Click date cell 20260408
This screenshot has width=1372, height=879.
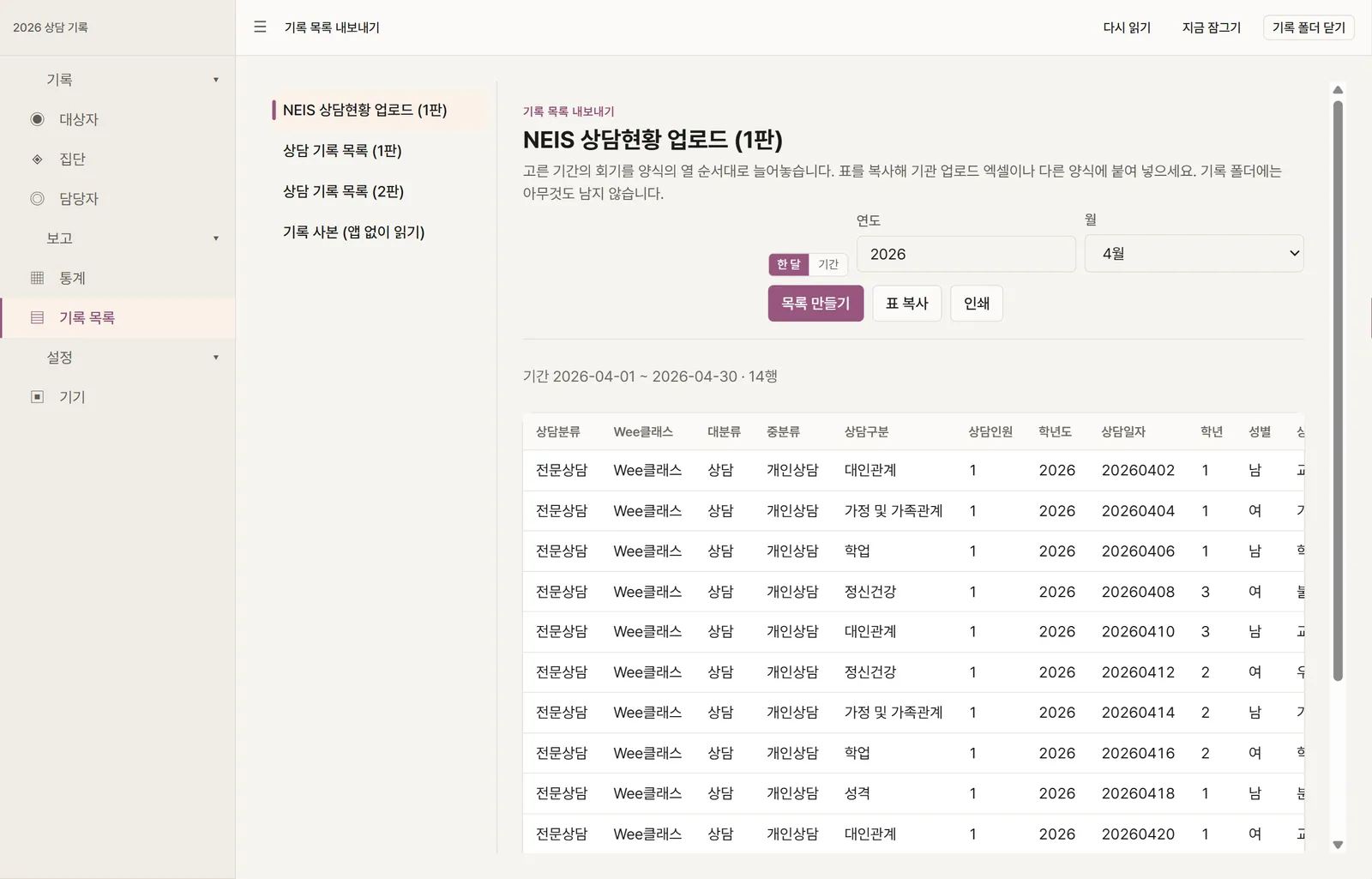(x=1138, y=592)
